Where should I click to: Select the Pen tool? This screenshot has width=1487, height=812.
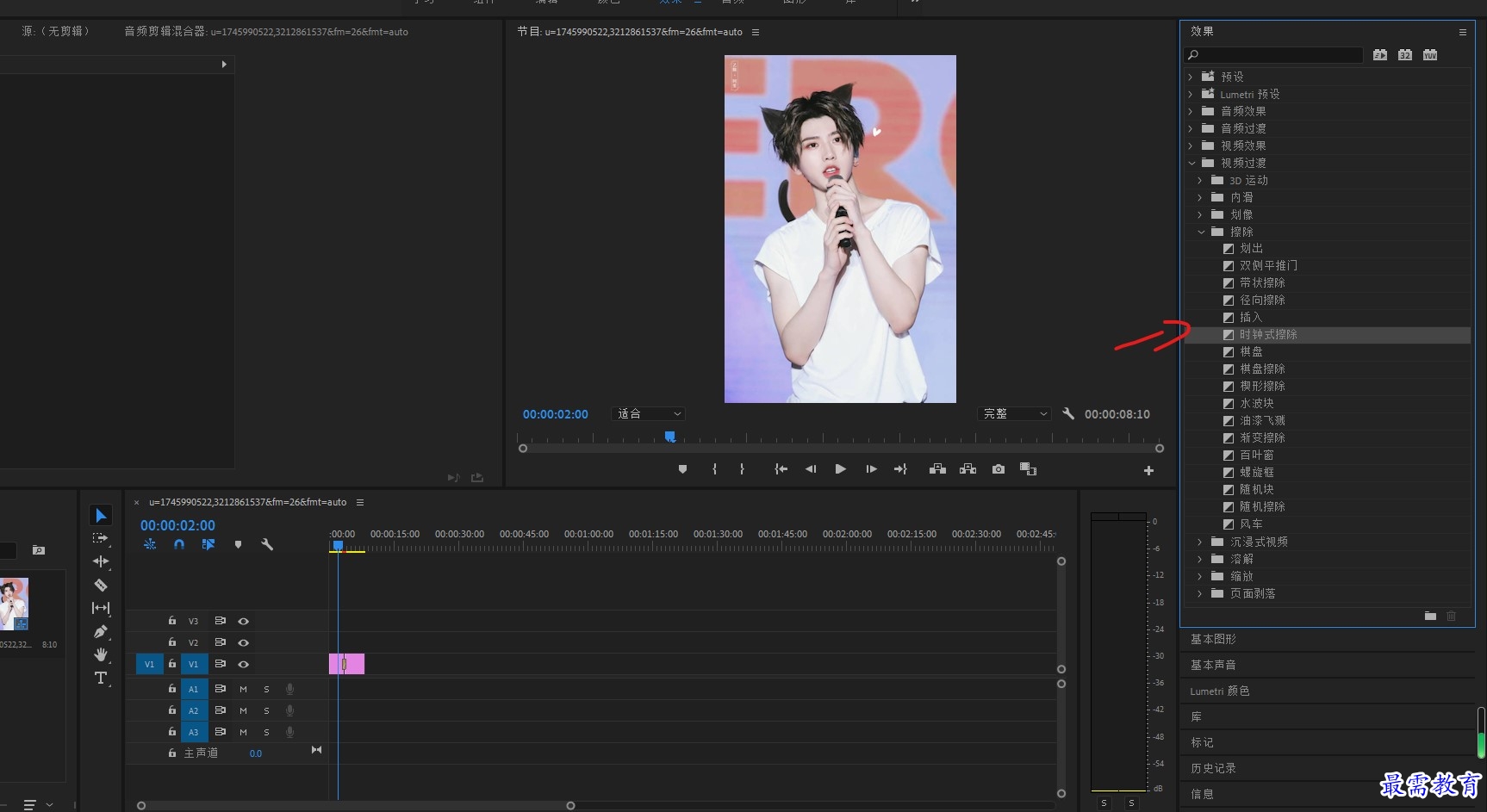tap(101, 631)
